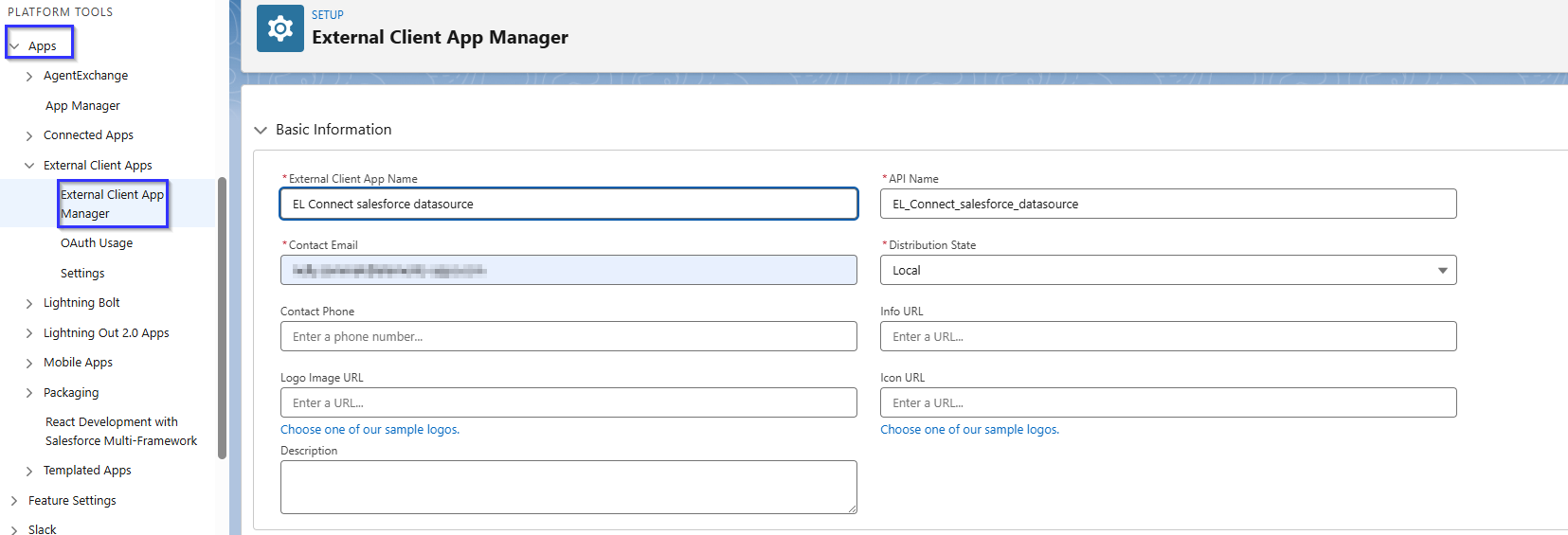Screen dimensions: 1568x535
Task: Click the Logo Image URL field
Action: pyautogui.click(x=568, y=402)
